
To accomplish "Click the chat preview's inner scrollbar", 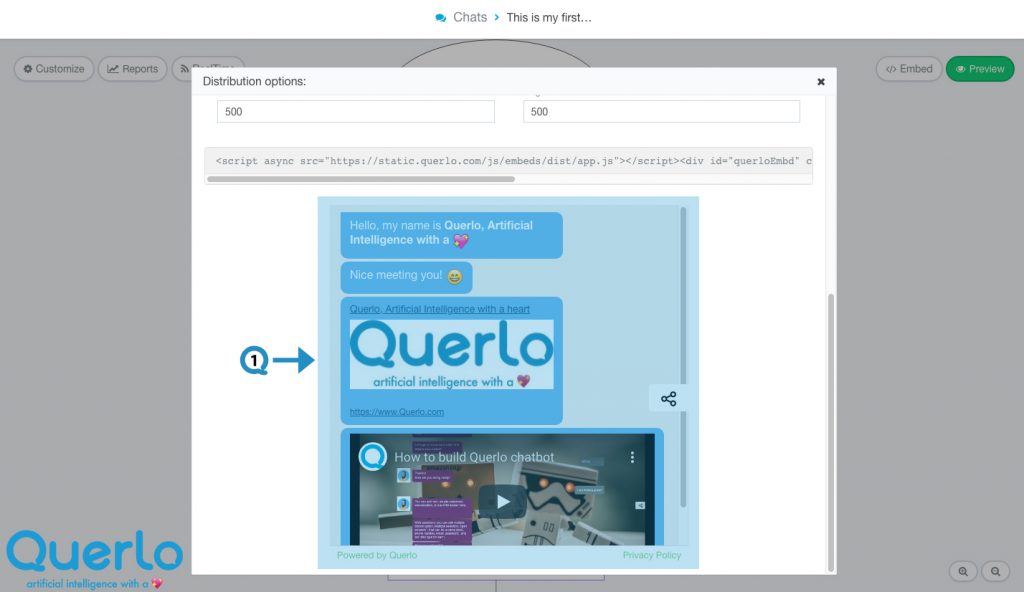I will tap(683, 357).
